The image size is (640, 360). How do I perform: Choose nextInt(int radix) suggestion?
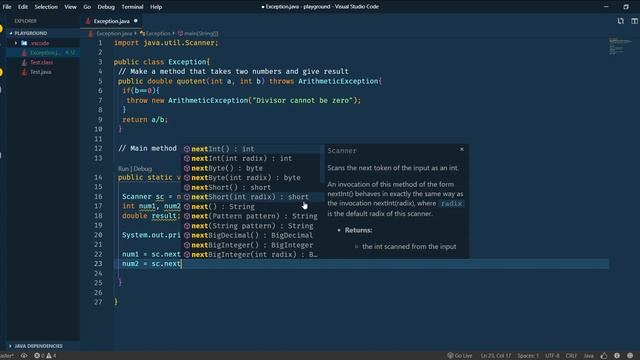[251, 158]
